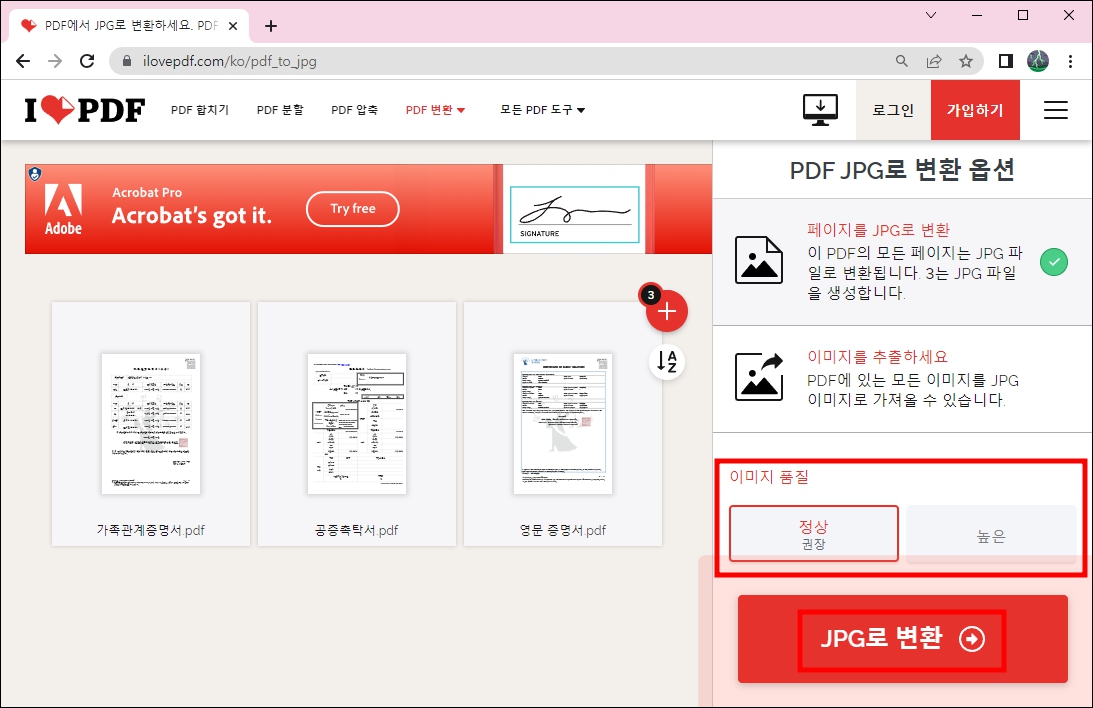Click Try free in the Acrobat ad
Screen dimensions: 1093x708
(353, 208)
